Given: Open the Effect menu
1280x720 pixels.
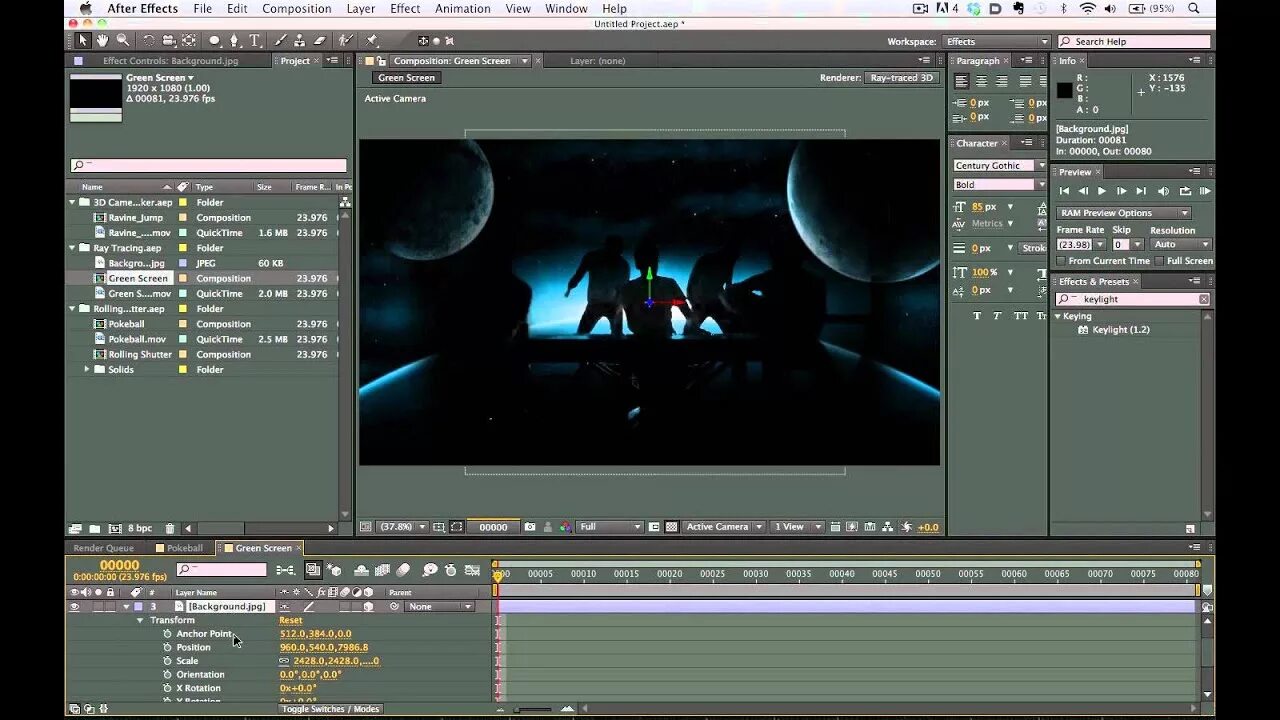Looking at the screenshot, I should [x=405, y=9].
